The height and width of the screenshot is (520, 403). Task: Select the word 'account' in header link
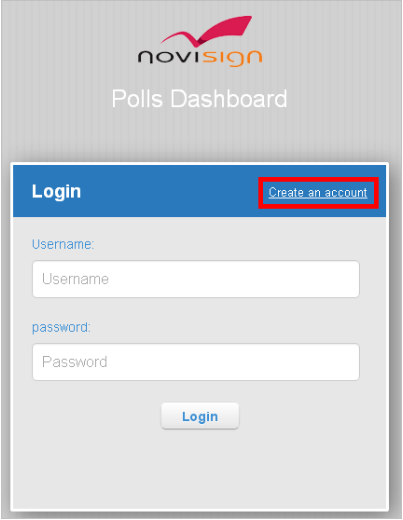346,193
